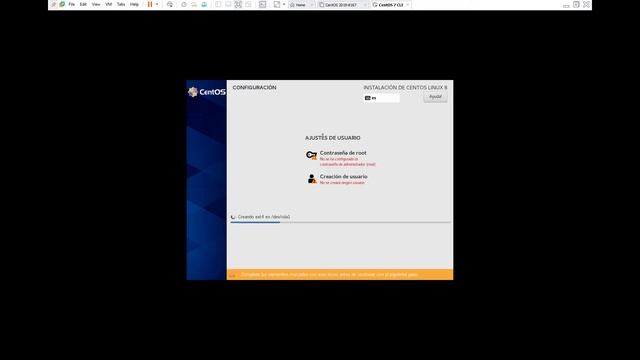Image resolution: width=640 pixels, height=360 pixels.
Task: Expand the stretch display dropdown arrow
Action: point(284,4)
